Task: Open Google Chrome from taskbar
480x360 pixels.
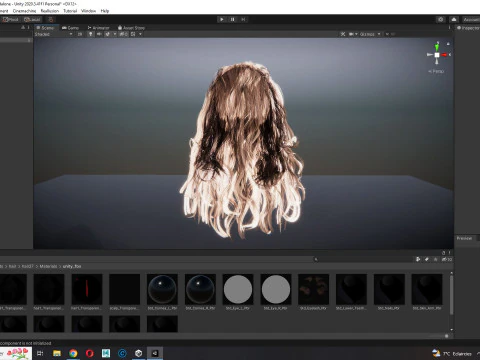Action: [x=73, y=353]
